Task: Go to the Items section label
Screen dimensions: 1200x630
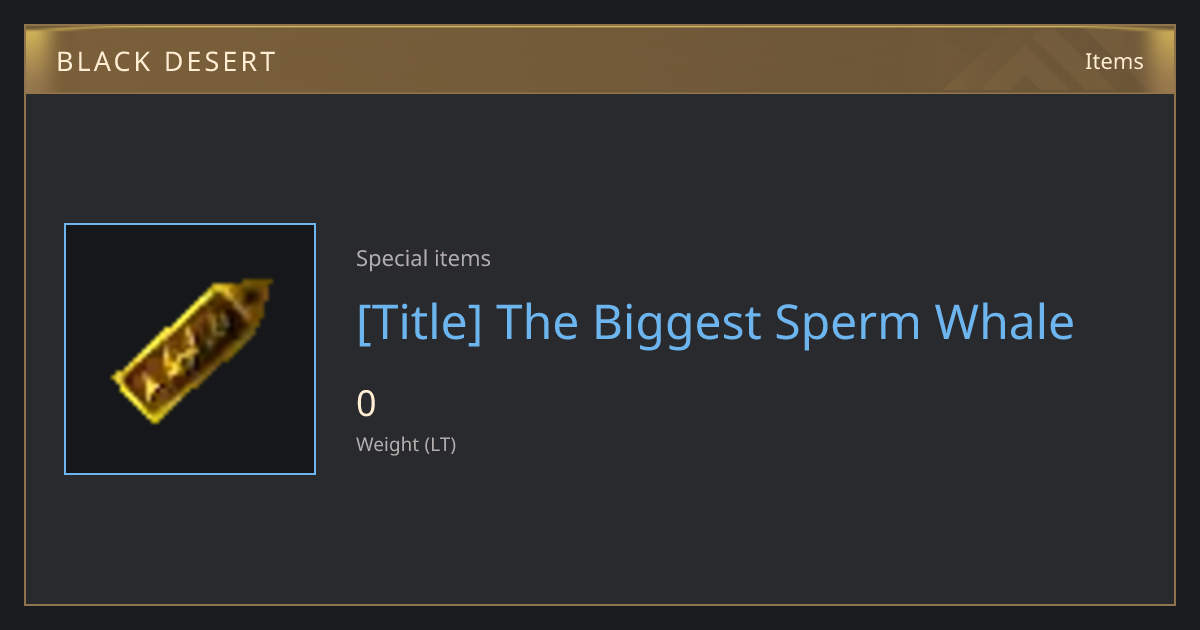Action: [1114, 61]
